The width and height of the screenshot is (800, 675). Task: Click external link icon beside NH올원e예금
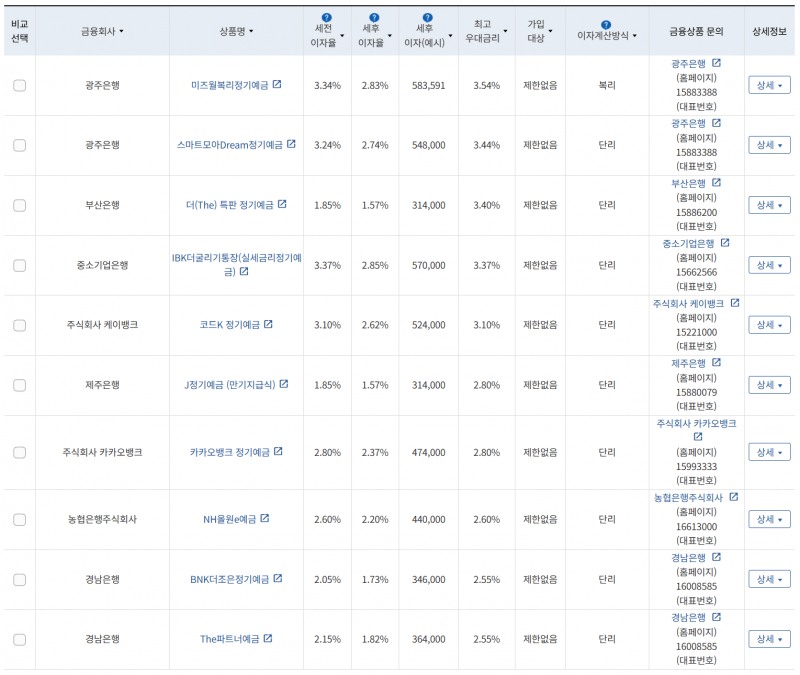(265, 518)
